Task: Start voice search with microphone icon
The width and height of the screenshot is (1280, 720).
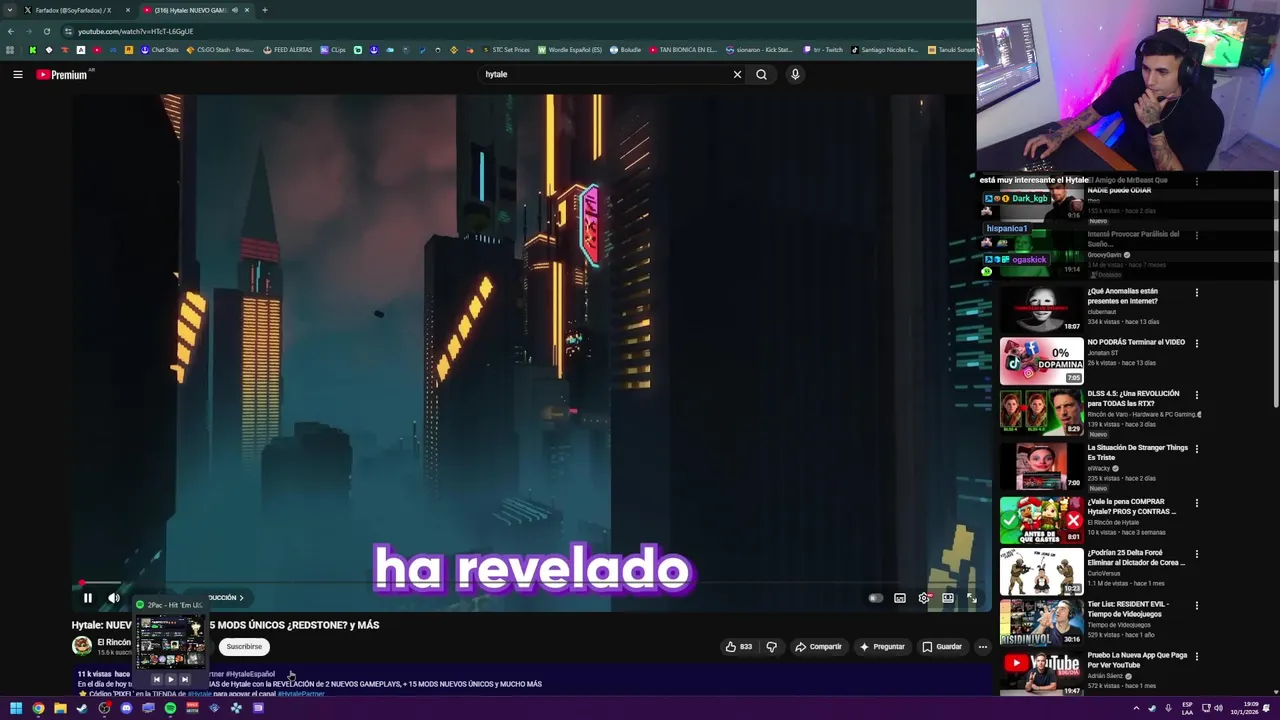Action: [x=795, y=74]
